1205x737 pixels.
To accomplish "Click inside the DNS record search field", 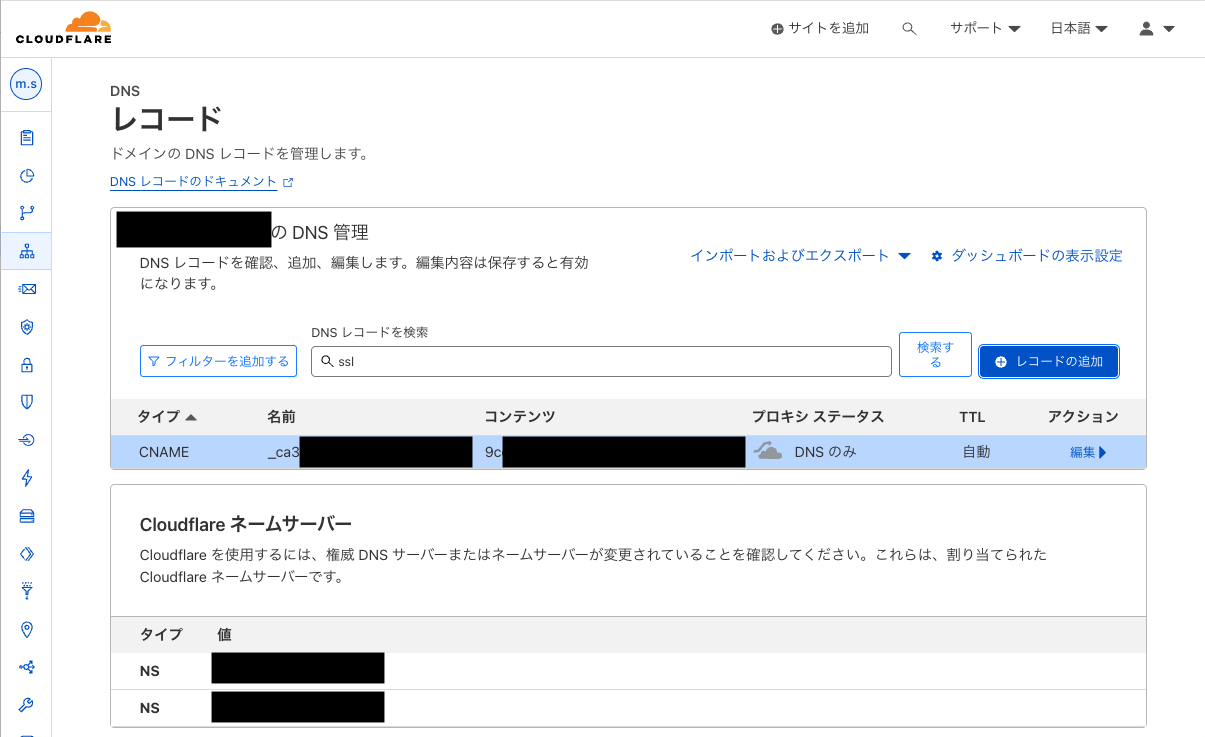I will click(600, 361).
